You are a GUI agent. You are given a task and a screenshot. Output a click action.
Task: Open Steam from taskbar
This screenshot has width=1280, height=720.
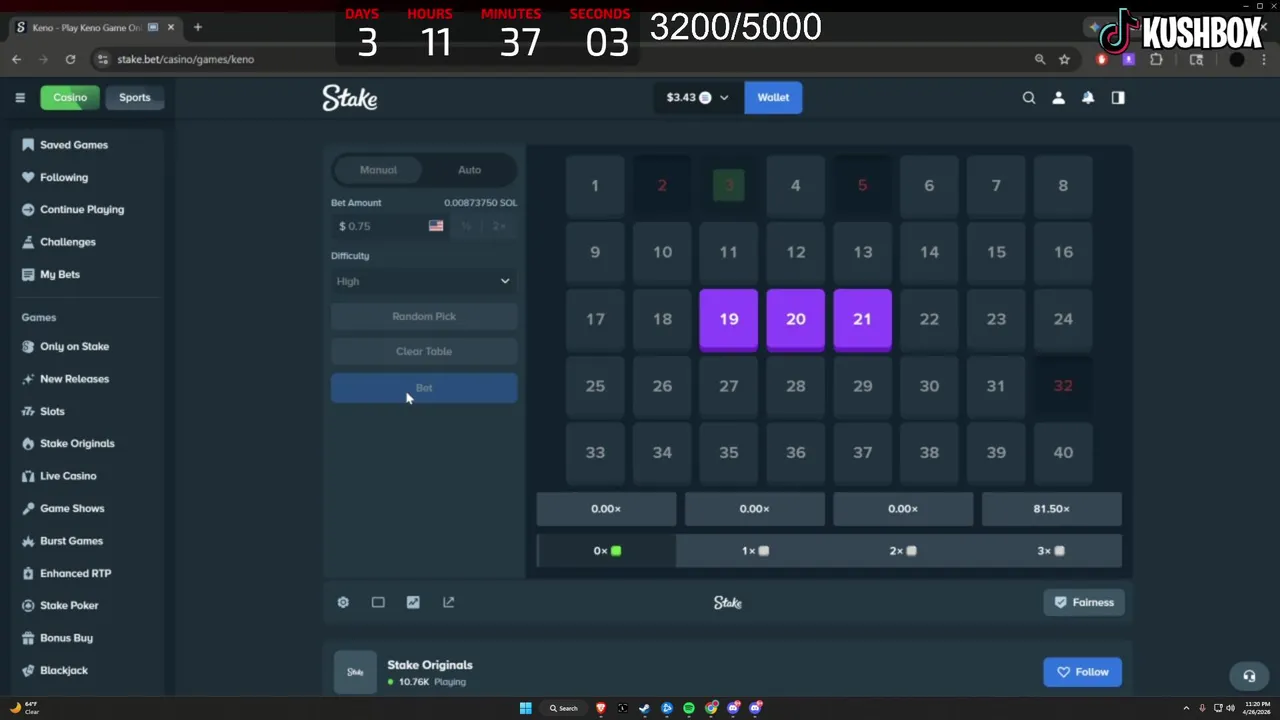[645, 708]
